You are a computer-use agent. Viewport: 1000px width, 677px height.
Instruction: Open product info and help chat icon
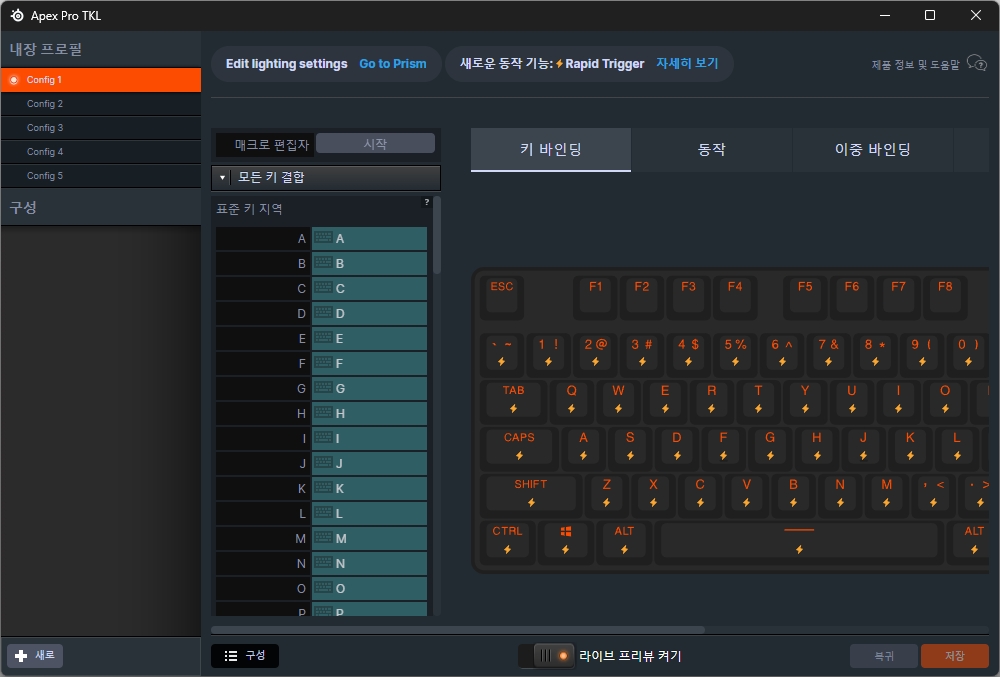coord(976,63)
